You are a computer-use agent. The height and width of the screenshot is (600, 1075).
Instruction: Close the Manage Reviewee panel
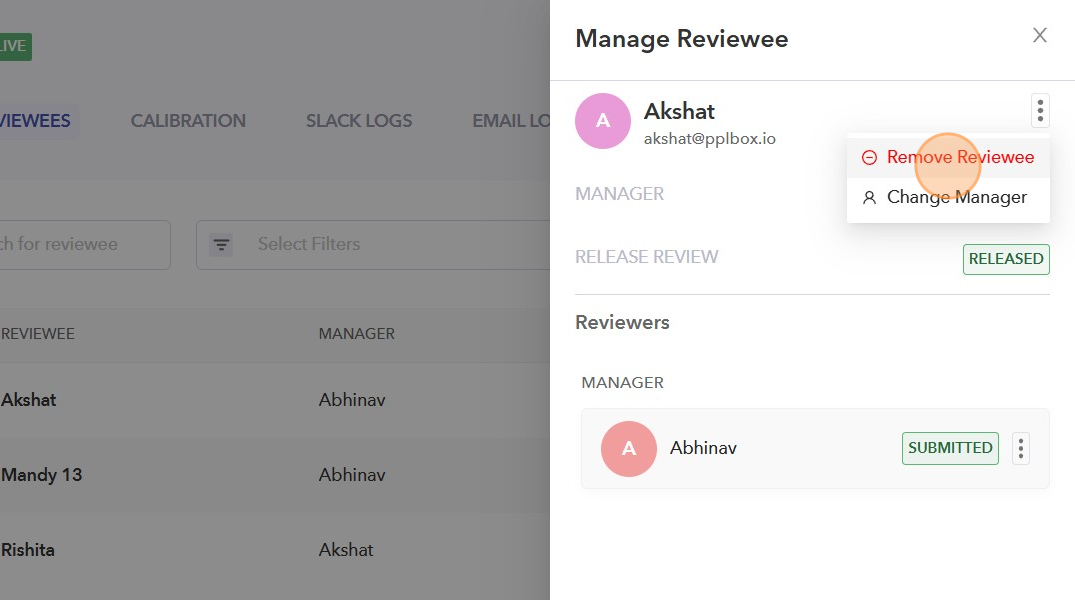tap(1040, 36)
